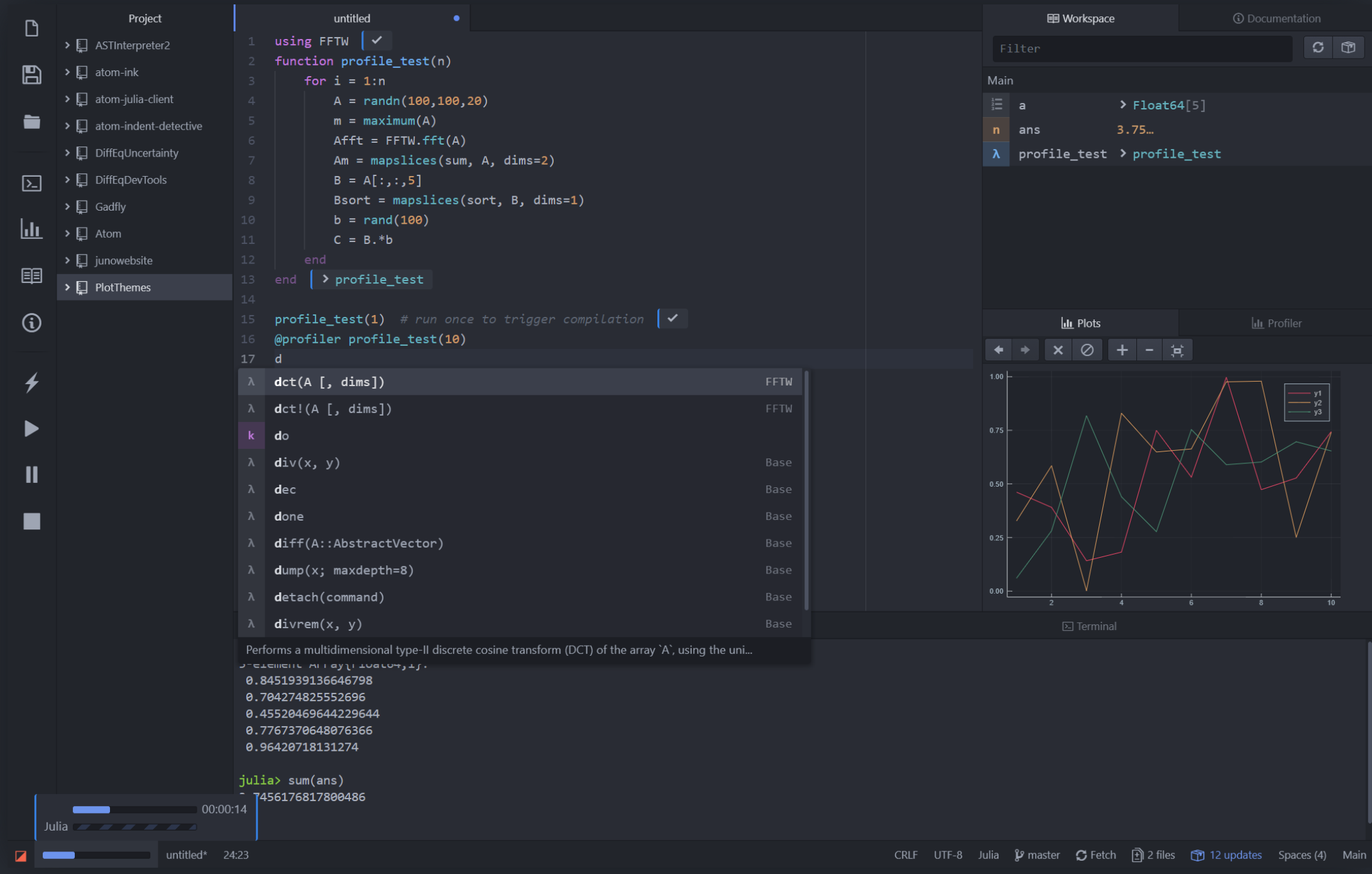Viewport: 1372px width, 874px height.
Task: Select dct(A [, dims]) autocomplete suggestion
Action: (x=520, y=382)
